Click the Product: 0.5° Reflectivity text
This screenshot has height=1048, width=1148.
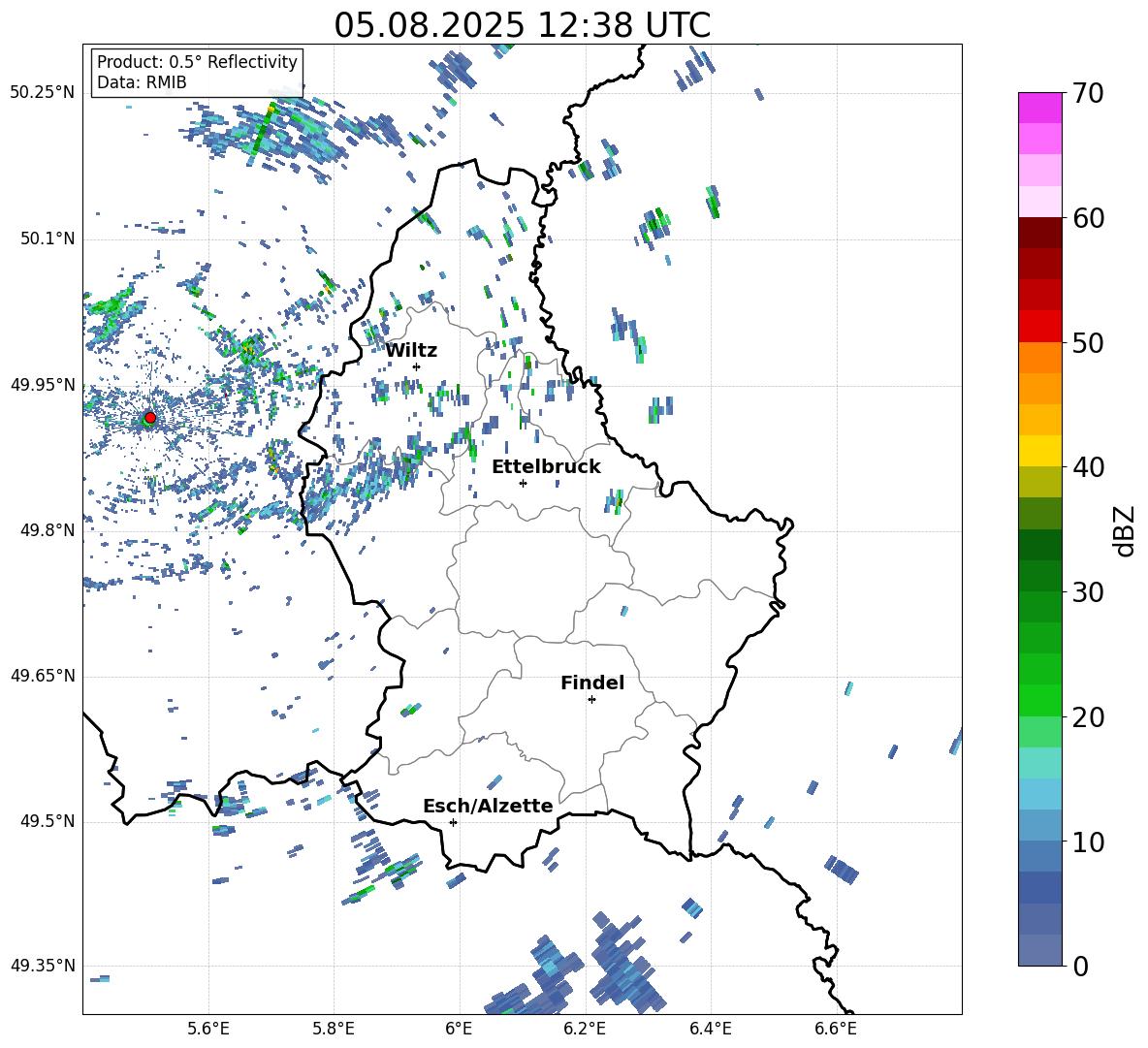[197, 62]
